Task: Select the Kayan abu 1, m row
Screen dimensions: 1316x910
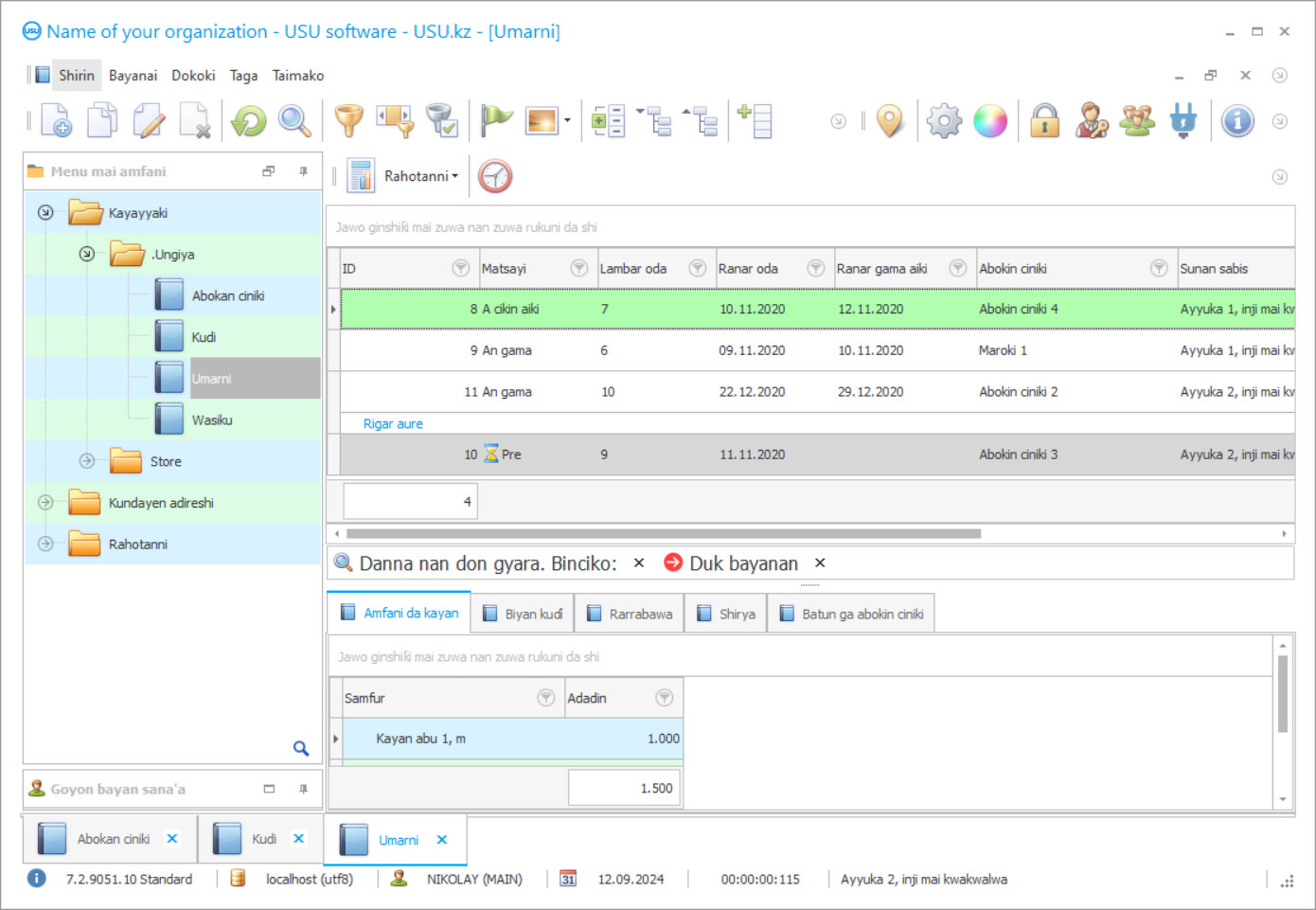Action: pos(512,739)
